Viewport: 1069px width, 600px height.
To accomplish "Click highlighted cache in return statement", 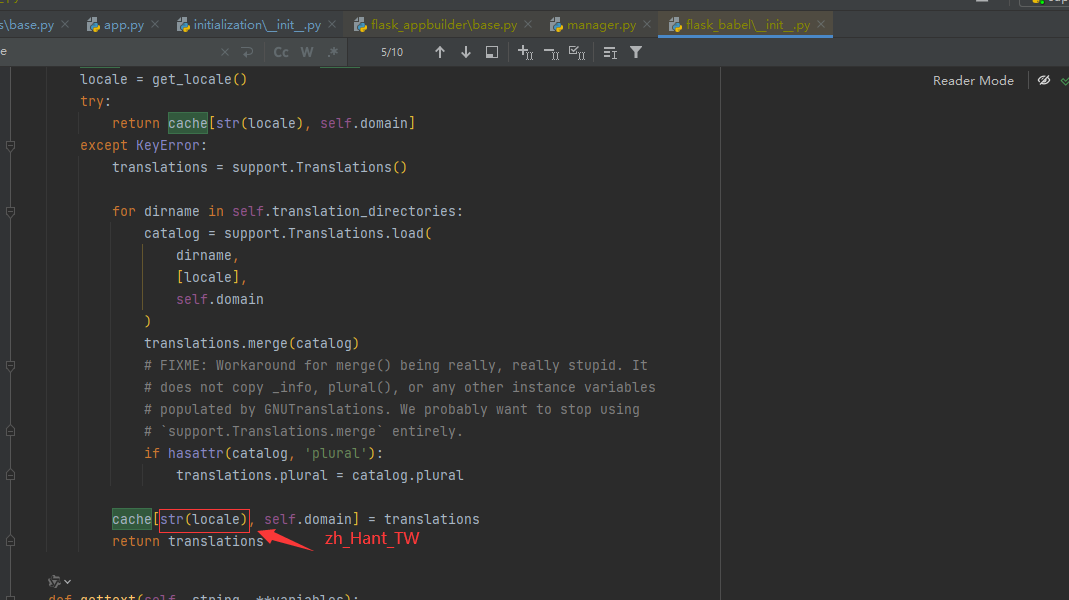I will point(187,123).
